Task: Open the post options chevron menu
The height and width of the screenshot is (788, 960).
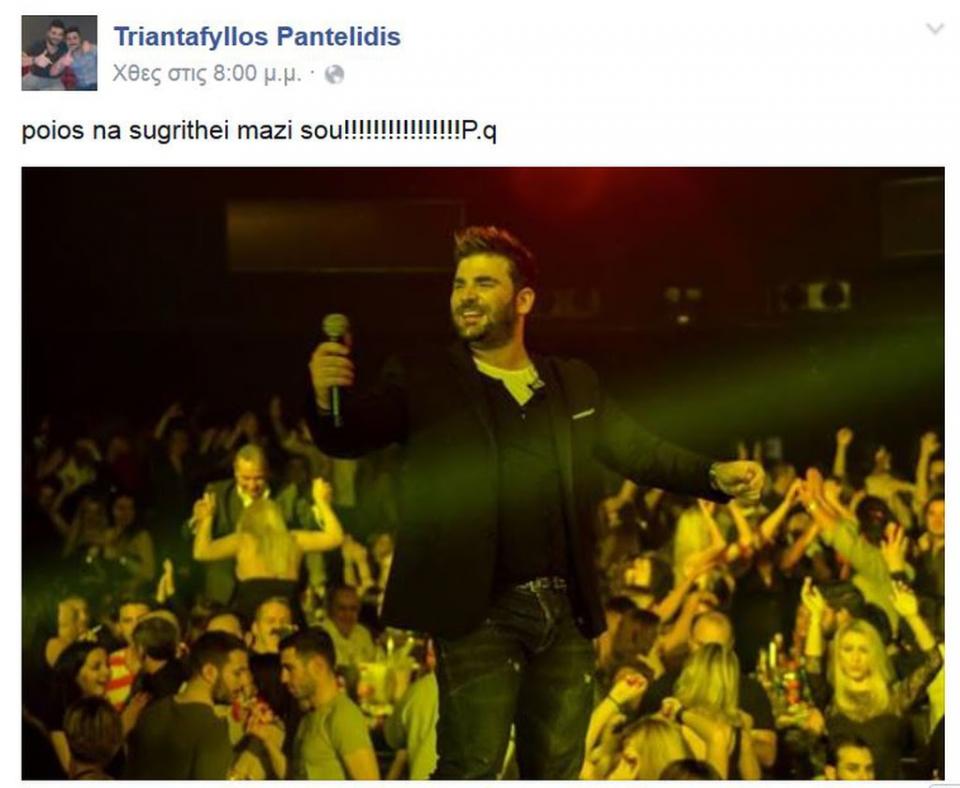Action: point(934,29)
